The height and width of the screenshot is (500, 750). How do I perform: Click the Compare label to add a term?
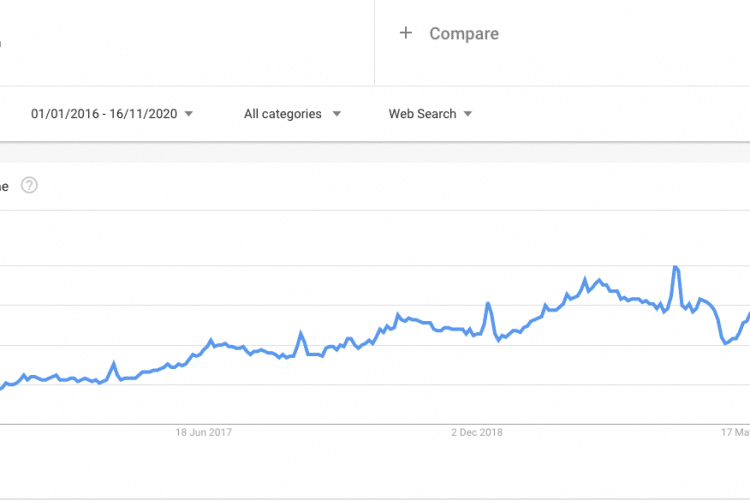click(464, 34)
